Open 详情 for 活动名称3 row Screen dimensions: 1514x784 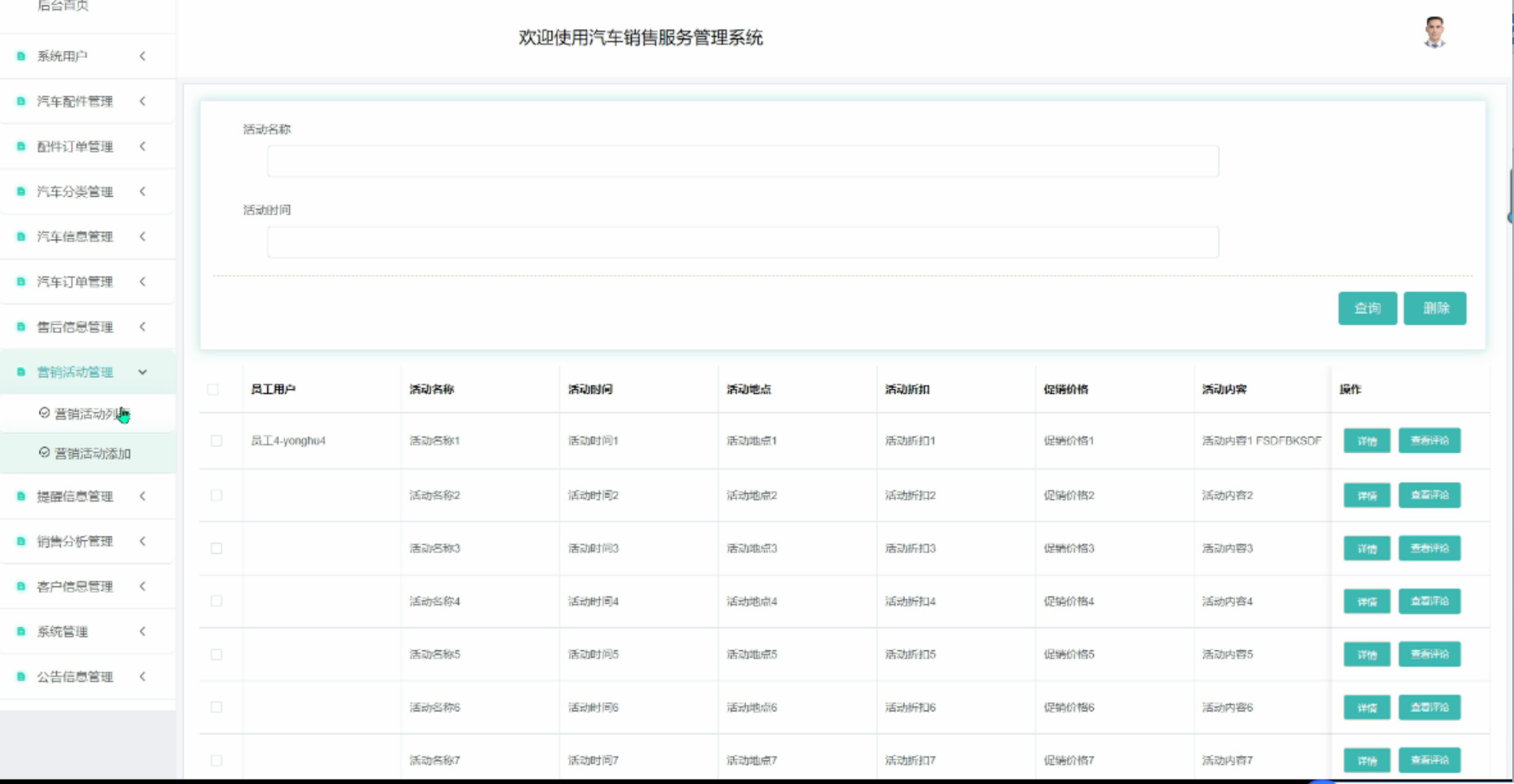1367,549
